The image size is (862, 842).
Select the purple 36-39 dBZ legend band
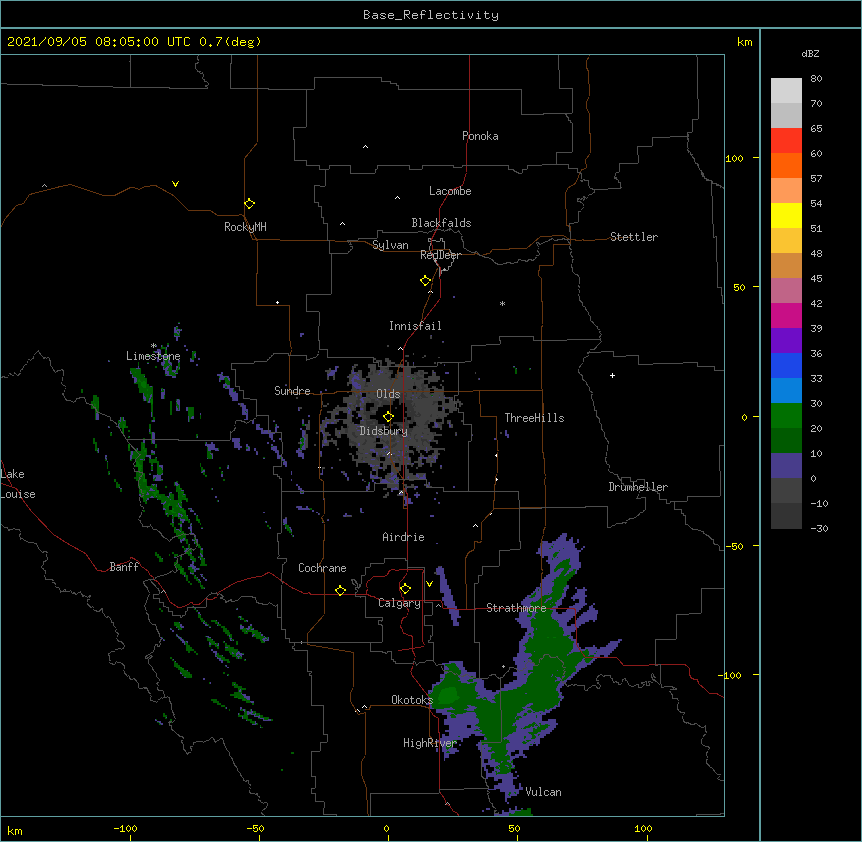point(786,341)
